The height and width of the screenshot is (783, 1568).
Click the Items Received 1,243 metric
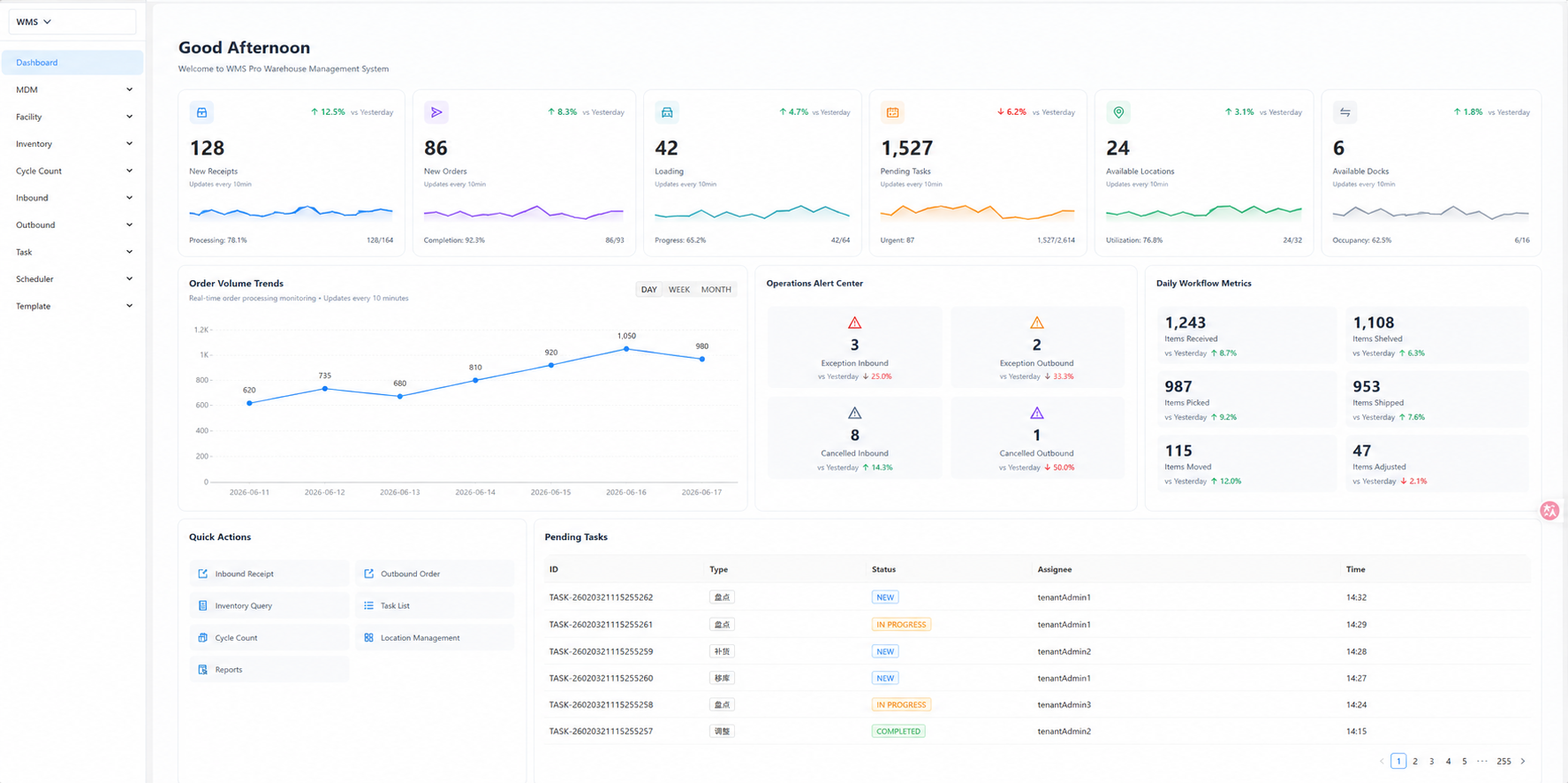pyautogui.click(x=1246, y=335)
